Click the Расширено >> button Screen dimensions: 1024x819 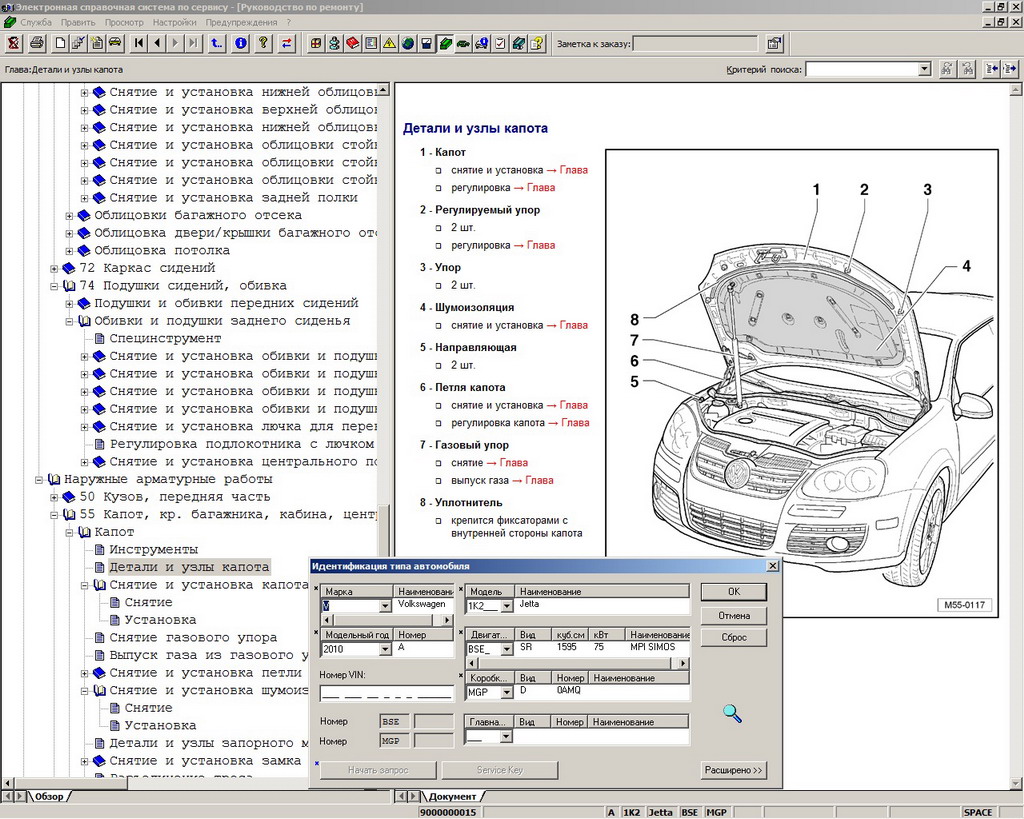tap(733, 770)
